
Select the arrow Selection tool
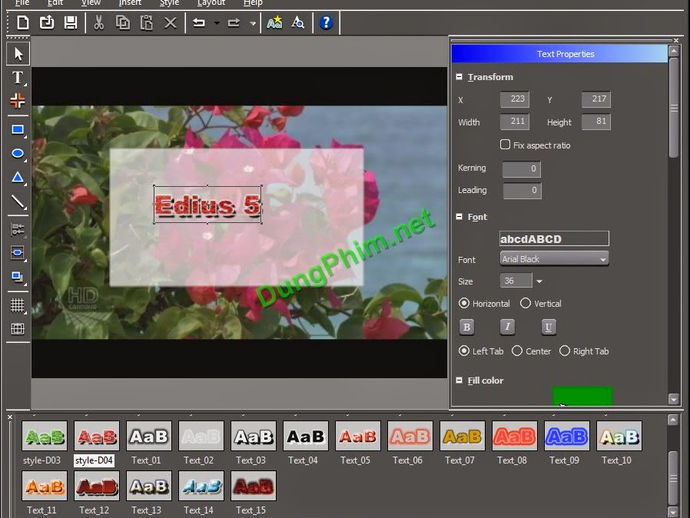click(18, 54)
